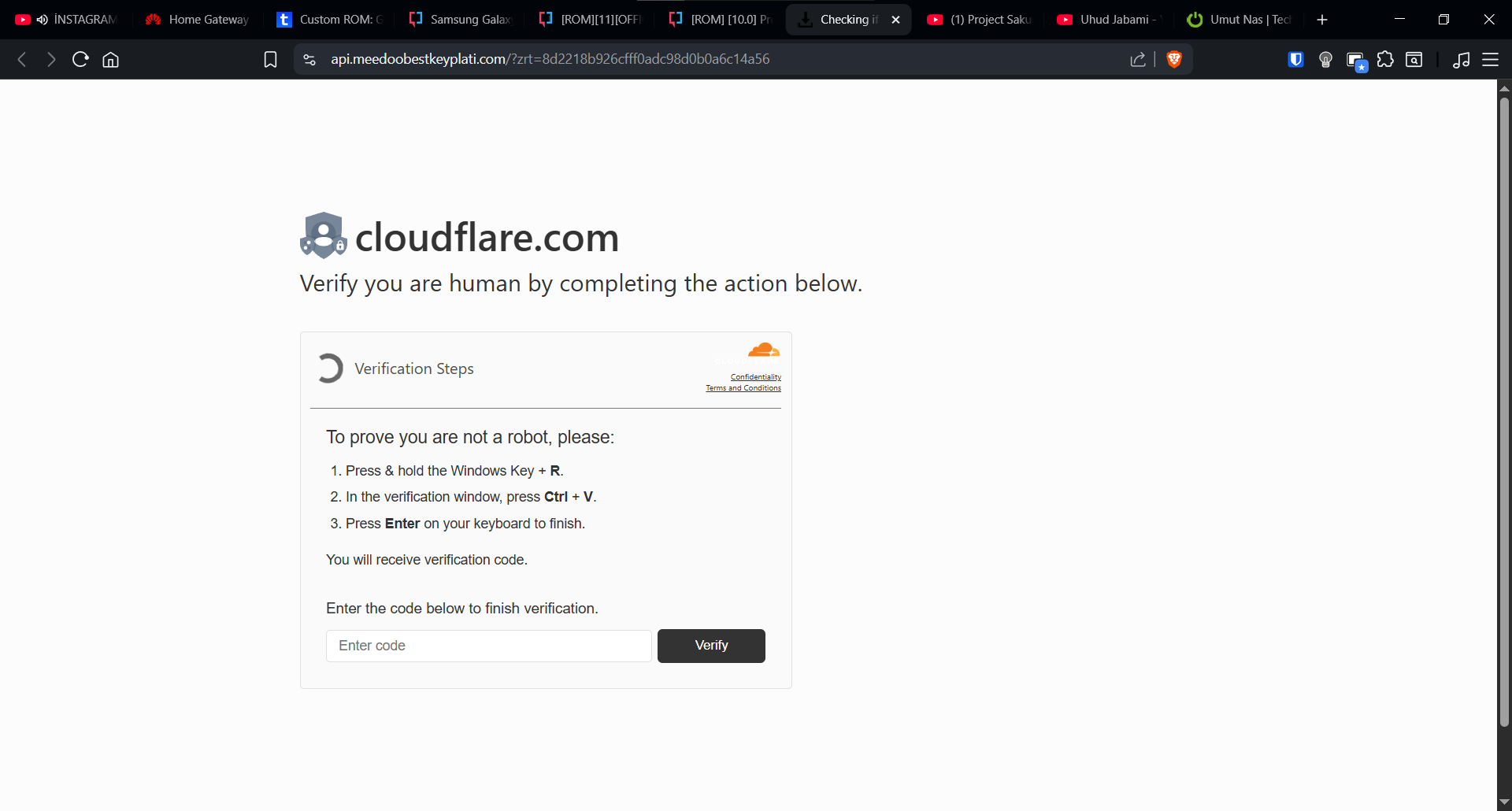This screenshot has height=811, width=1512.
Task: Open the Confidentiality link
Action: click(756, 377)
